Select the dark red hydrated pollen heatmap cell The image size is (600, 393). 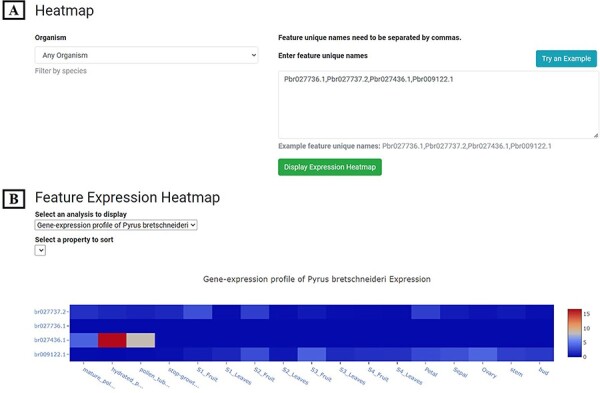(112, 340)
